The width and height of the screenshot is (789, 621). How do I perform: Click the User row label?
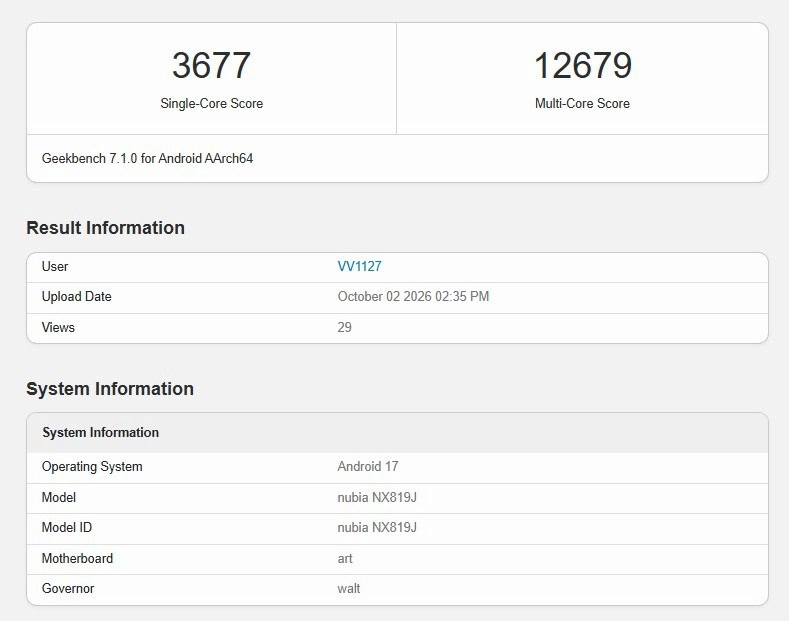[x=55, y=266]
